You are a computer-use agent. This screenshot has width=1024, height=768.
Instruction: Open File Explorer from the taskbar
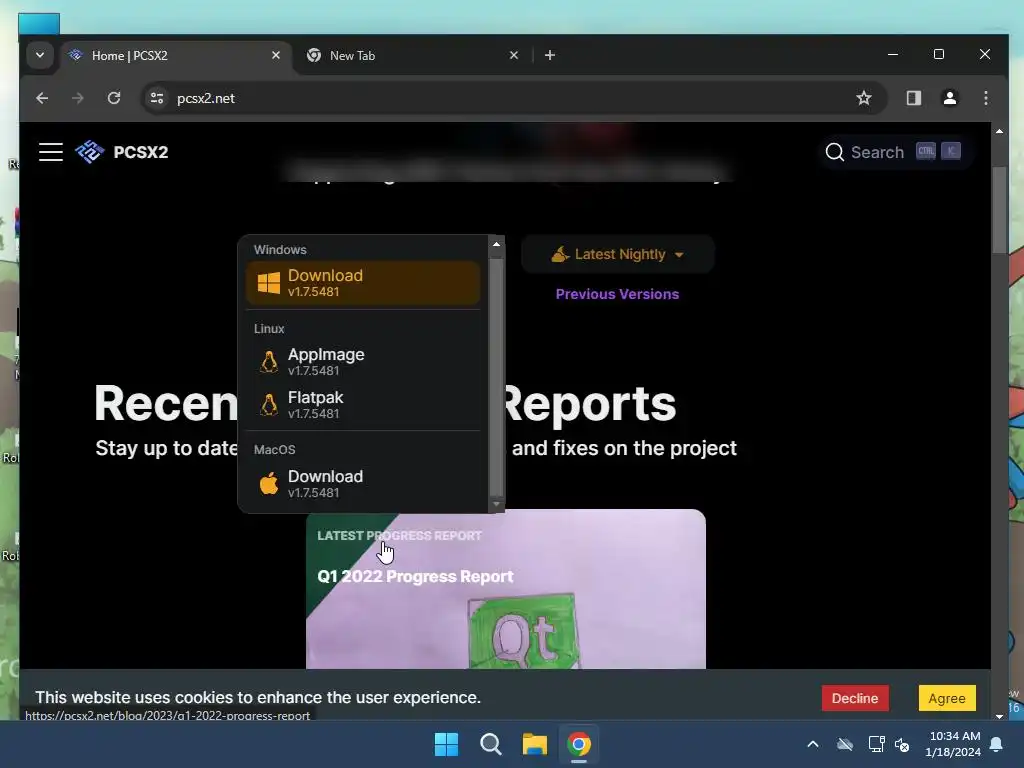click(x=535, y=744)
